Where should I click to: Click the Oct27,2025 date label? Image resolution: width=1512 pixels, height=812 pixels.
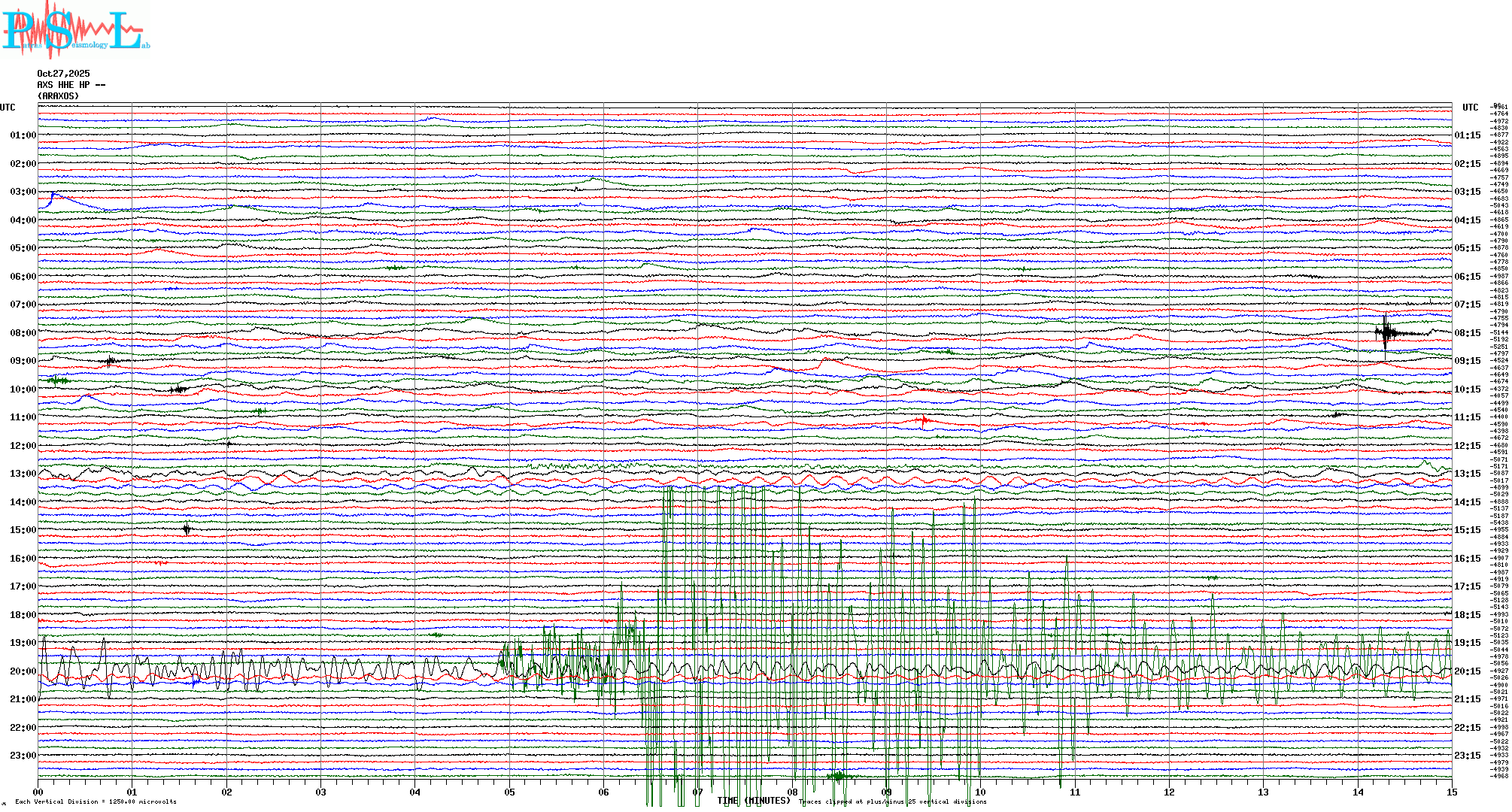point(63,74)
